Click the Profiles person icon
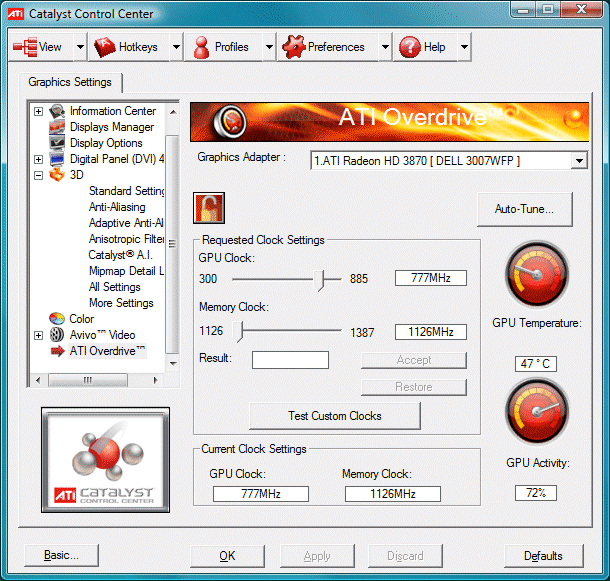610x581 pixels. point(202,47)
